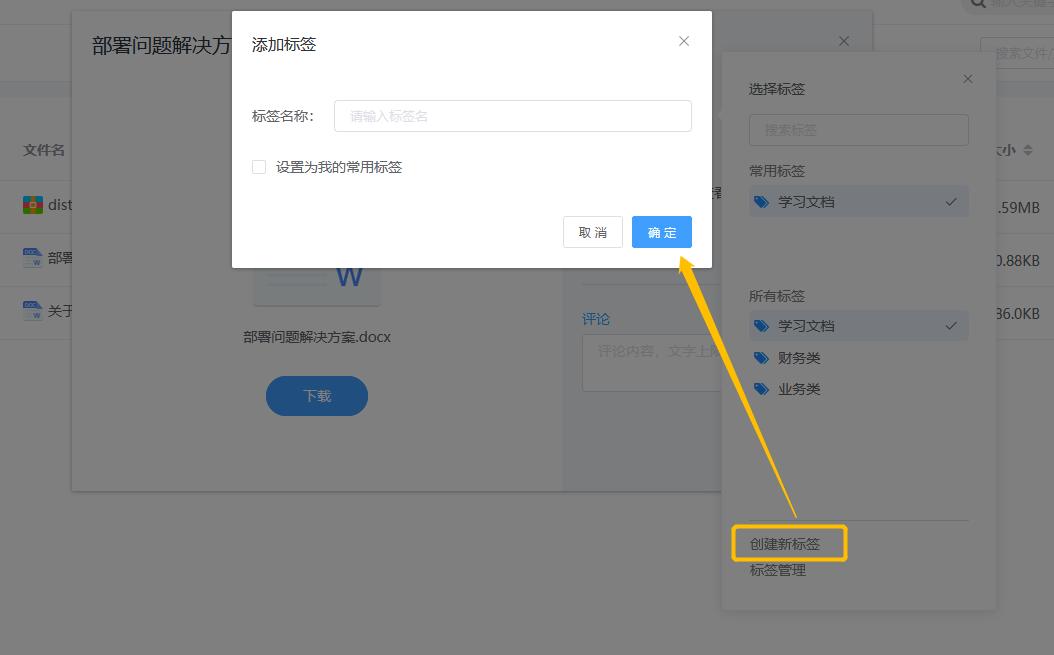The height and width of the screenshot is (655, 1054).
Task: Click the size column sort arrows
Action: tap(1028, 150)
